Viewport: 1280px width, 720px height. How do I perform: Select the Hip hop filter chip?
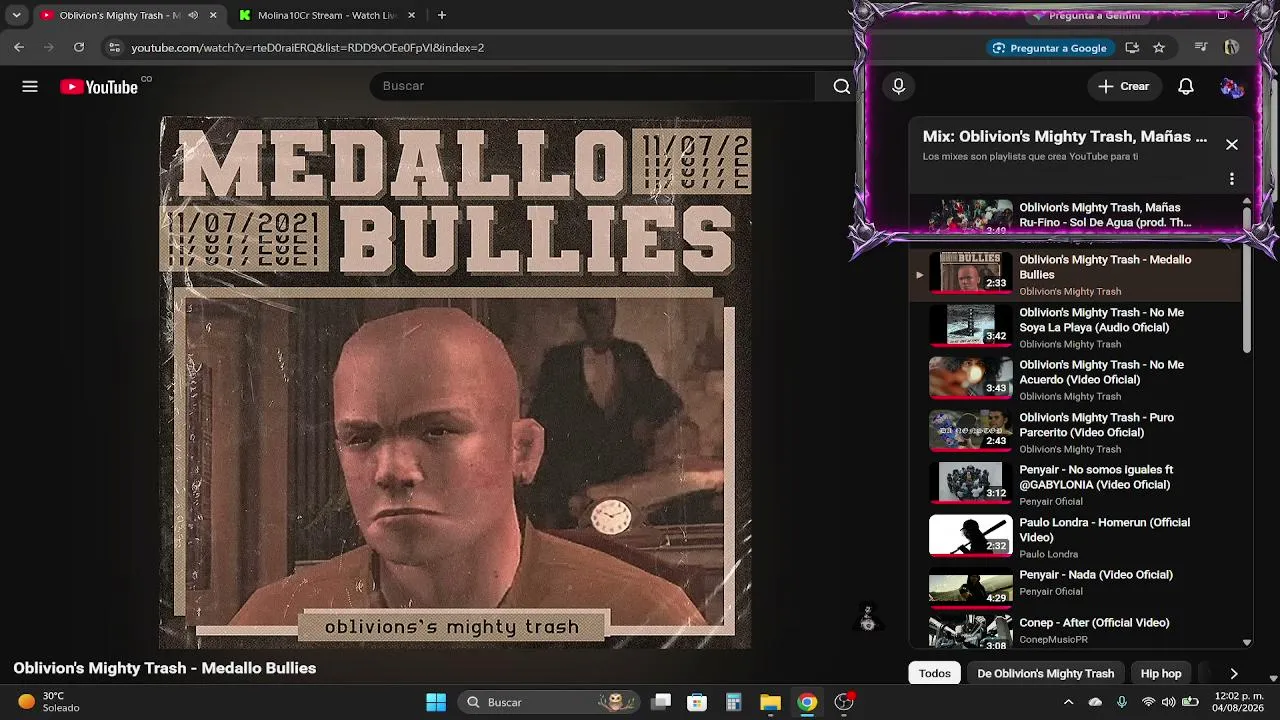(1161, 674)
